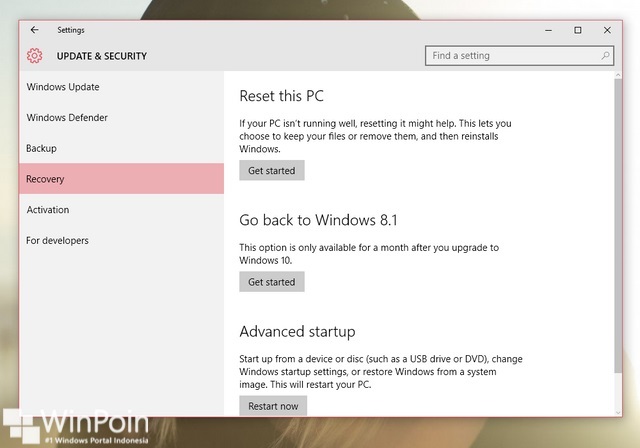The width and height of the screenshot is (640, 448).
Task: Click the Update & Security gear icon
Action: (x=35, y=55)
